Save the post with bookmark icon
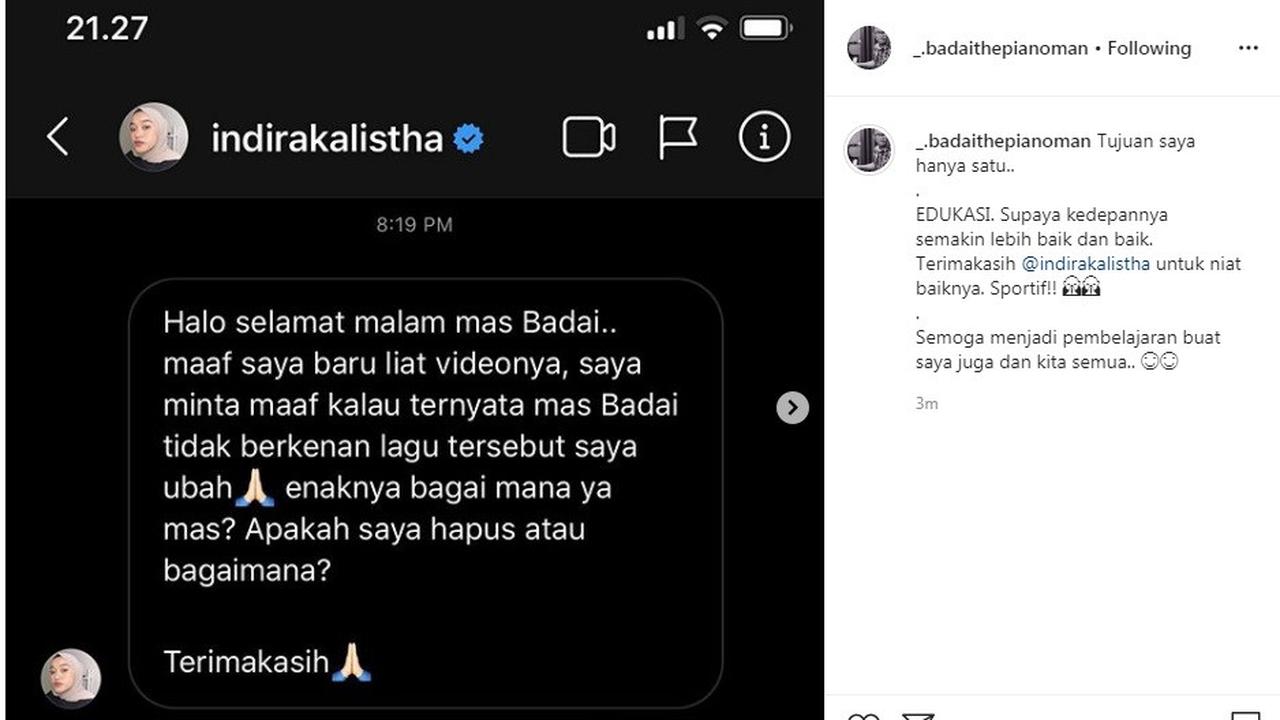Viewport: 1280px width, 720px height. click(1245, 716)
